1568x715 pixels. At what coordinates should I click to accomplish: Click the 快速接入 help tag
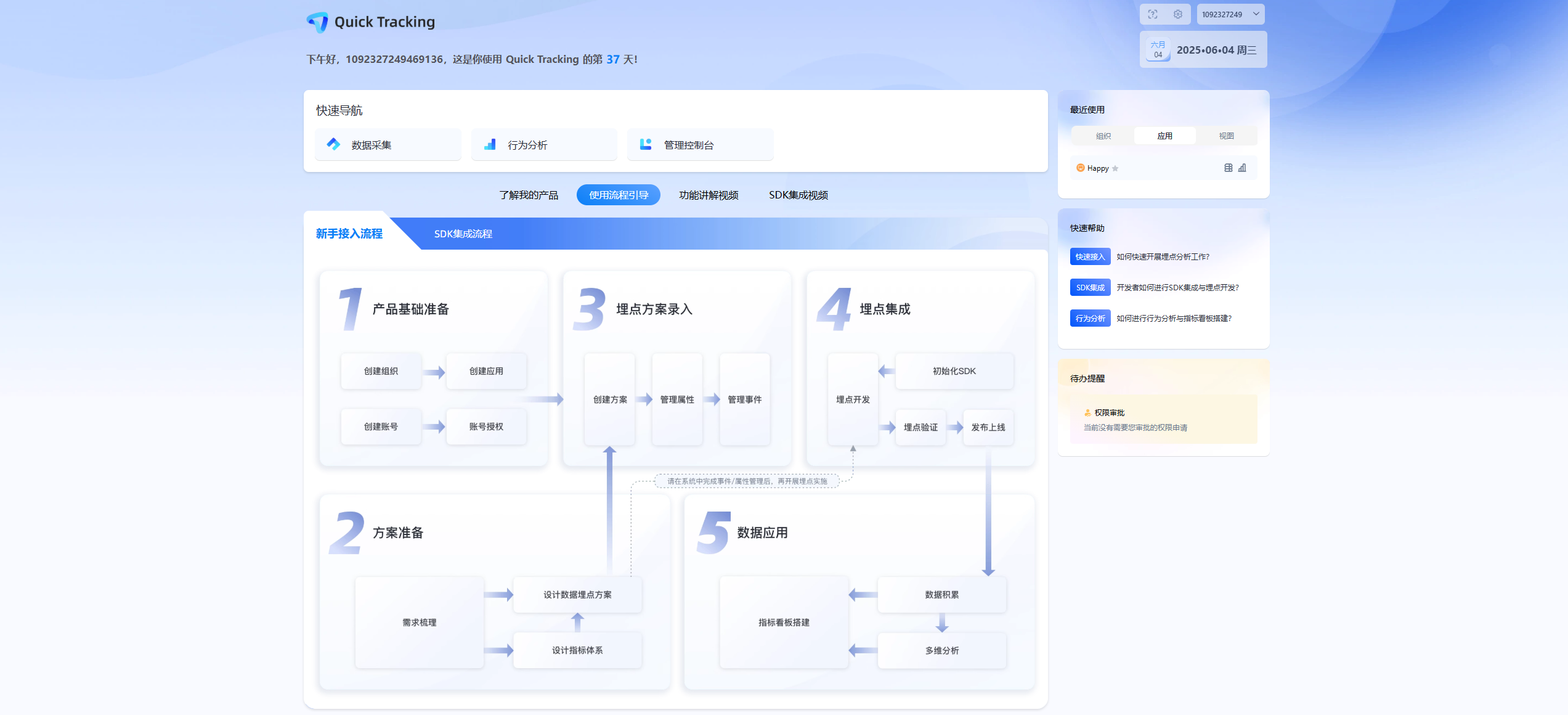pos(1090,256)
